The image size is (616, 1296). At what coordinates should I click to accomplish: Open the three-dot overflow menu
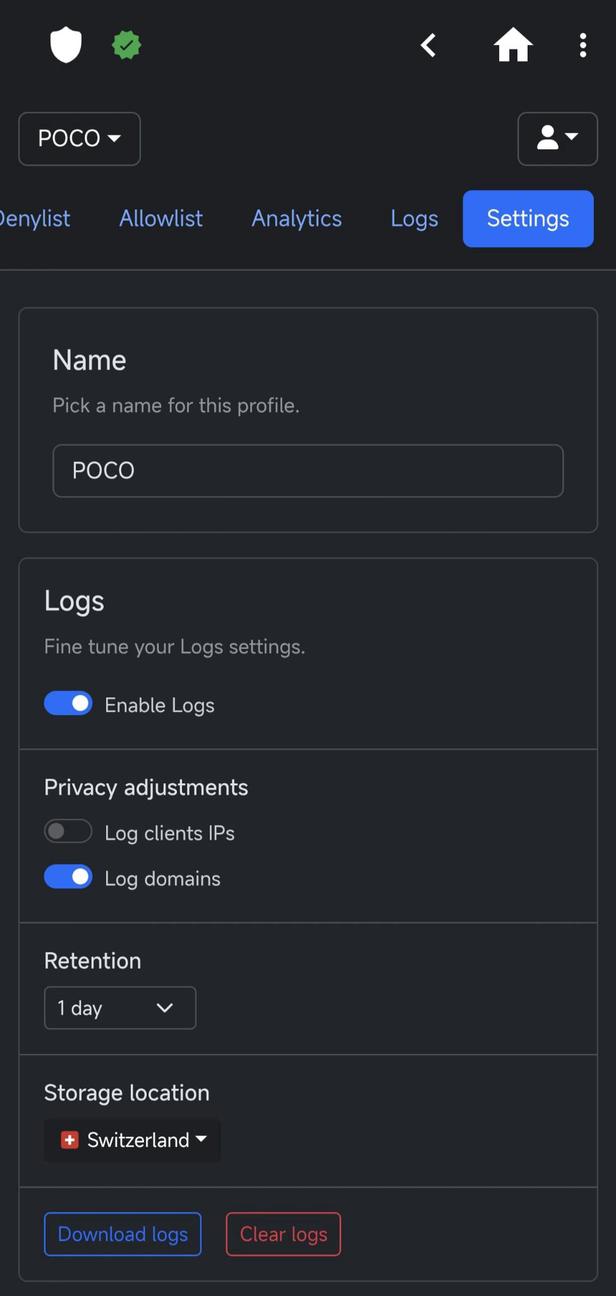click(583, 44)
